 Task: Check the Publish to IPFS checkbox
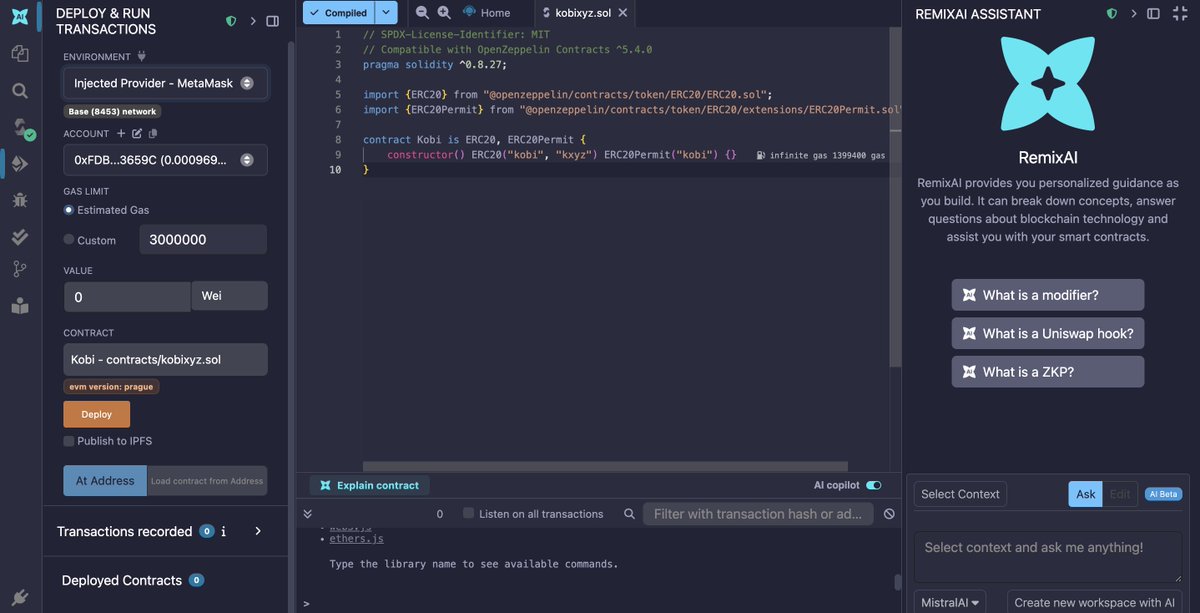pyautogui.click(x=69, y=441)
